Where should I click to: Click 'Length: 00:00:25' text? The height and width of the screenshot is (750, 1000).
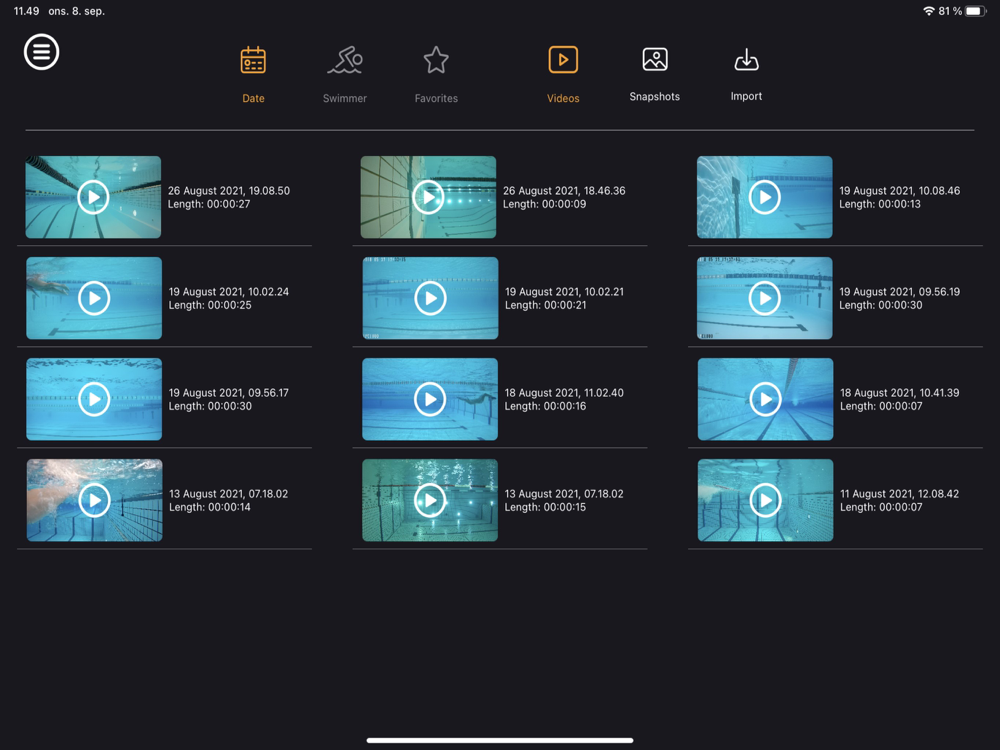tap(210, 305)
